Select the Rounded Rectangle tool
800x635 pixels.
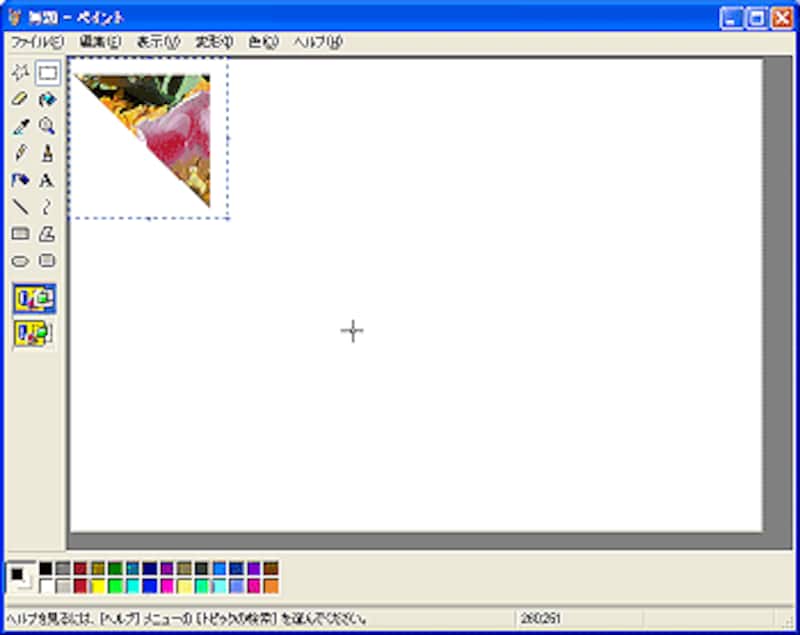[47, 261]
